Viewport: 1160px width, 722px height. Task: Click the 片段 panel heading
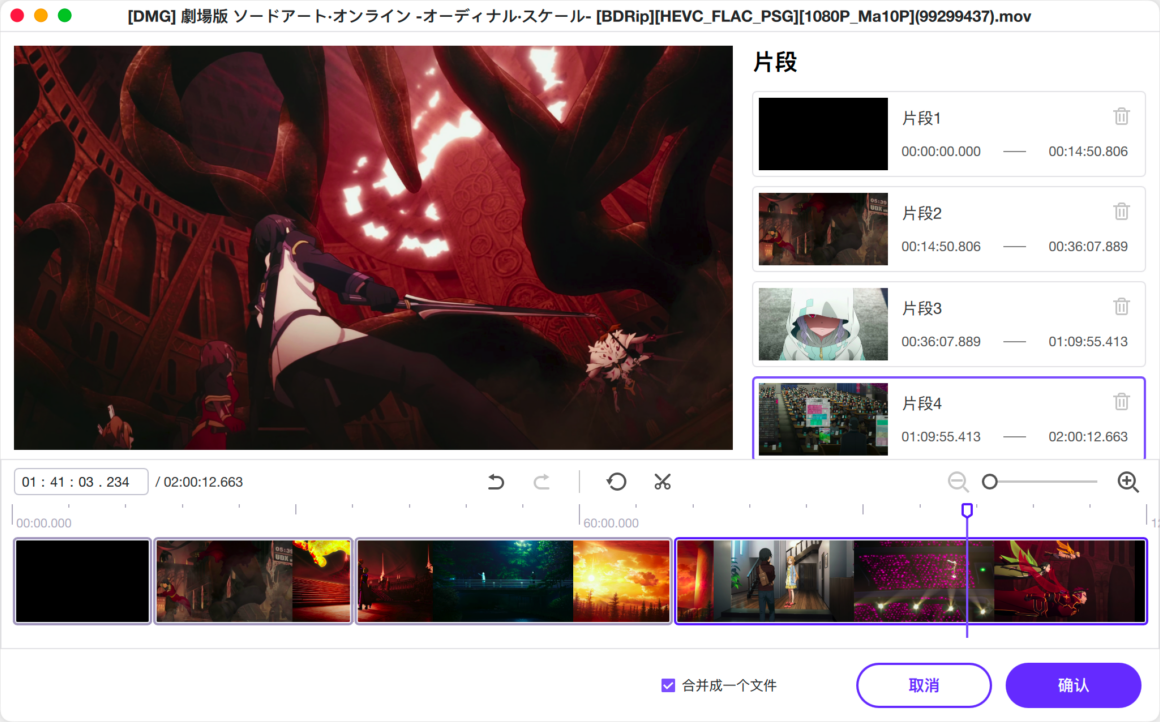(x=775, y=62)
